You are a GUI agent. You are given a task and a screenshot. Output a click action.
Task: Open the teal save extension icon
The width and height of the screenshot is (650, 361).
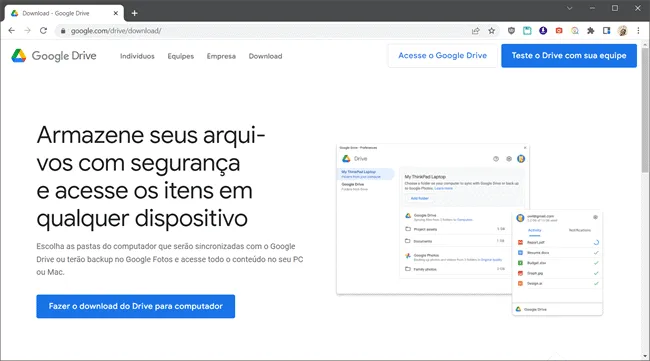click(x=527, y=31)
